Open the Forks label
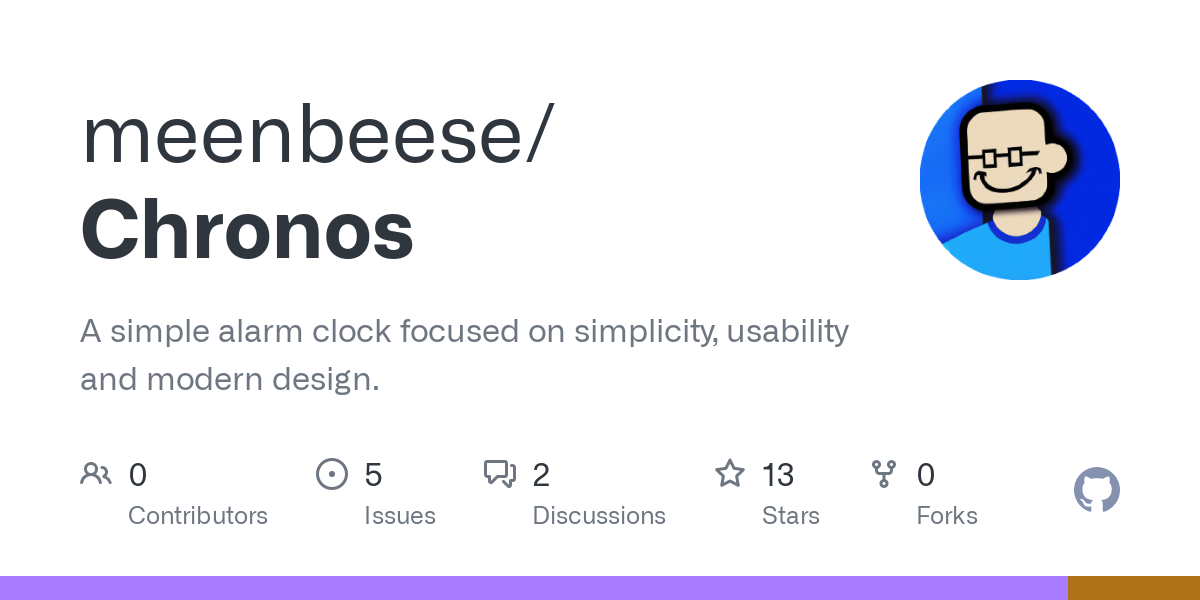This screenshot has height=600, width=1200. 947,516
